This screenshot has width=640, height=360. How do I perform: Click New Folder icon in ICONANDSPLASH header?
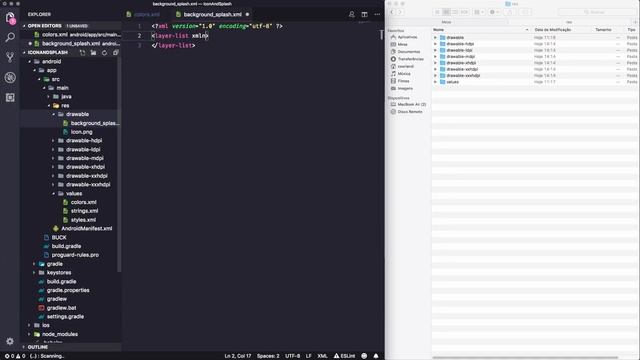click(93, 53)
